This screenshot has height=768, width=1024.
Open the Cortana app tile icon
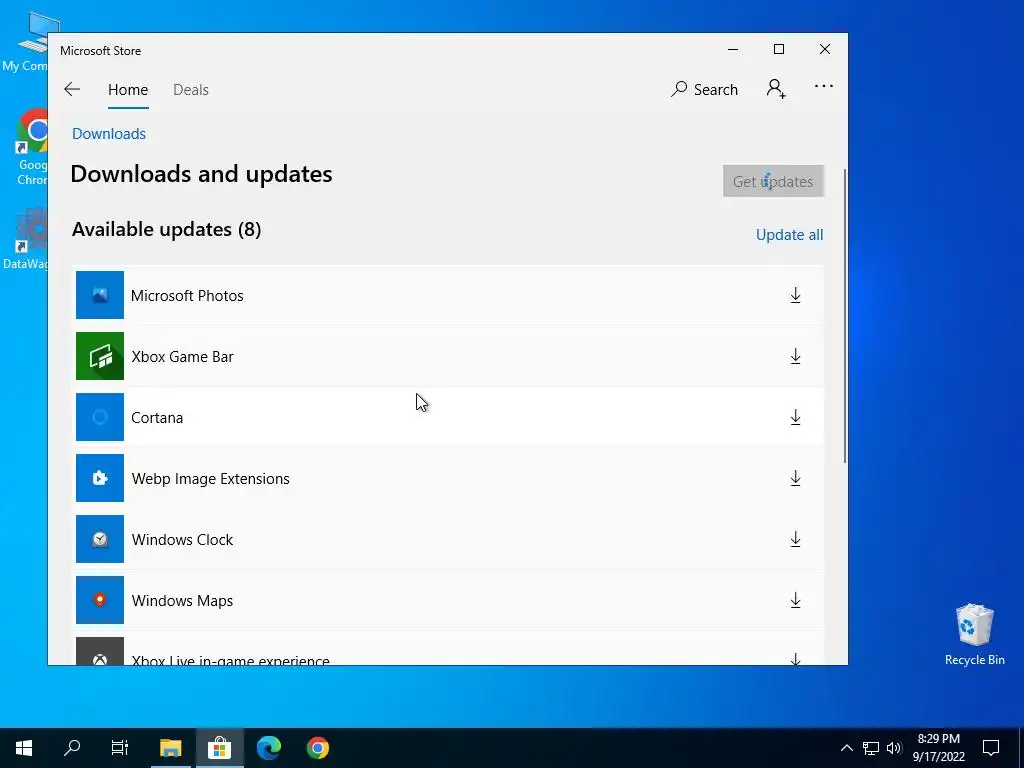coord(100,417)
